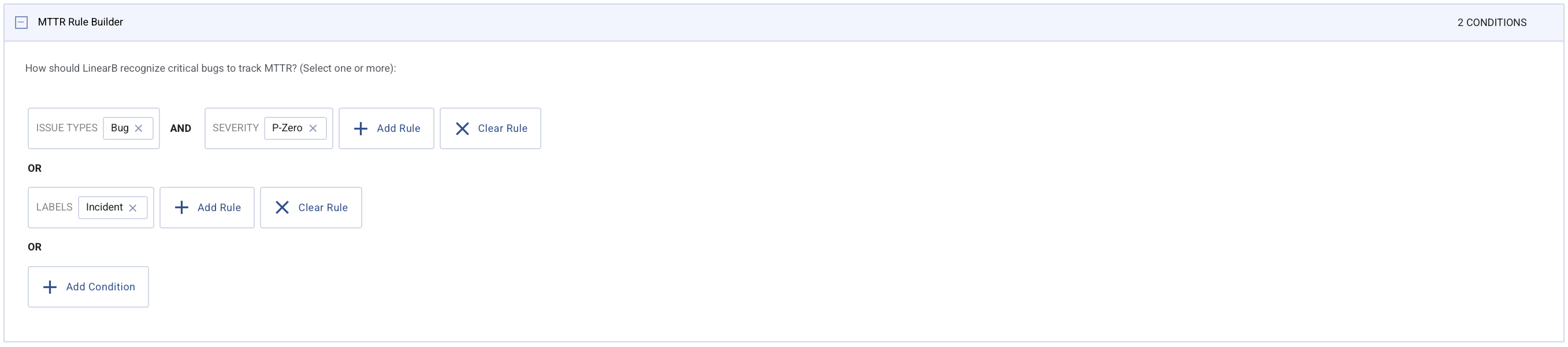Select the P-Zero tag text

tap(287, 128)
